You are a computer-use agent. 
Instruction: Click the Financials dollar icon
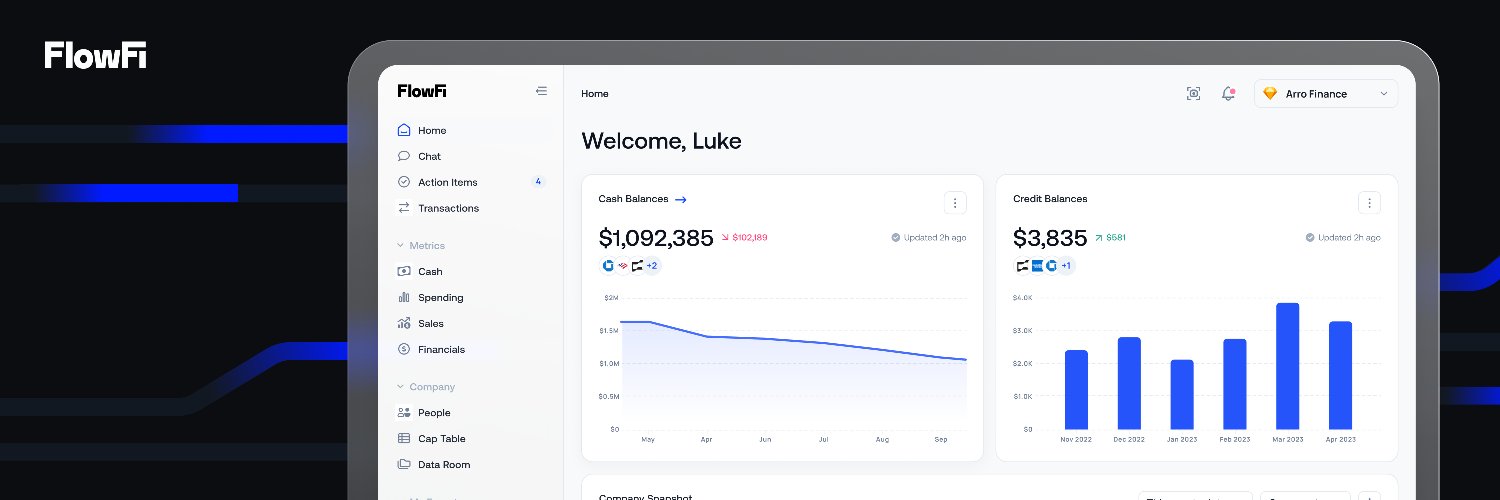tap(404, 349)
